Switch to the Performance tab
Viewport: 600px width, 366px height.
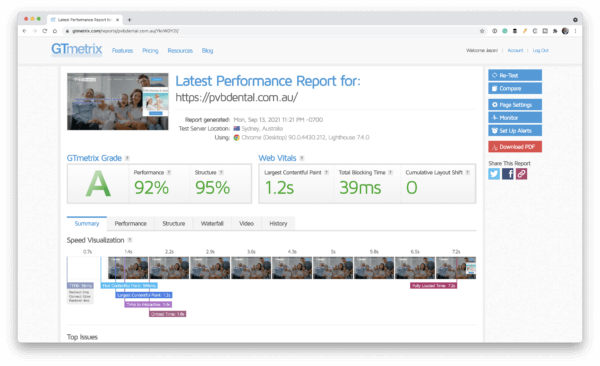pyautogui.click(x=130, y=224)
